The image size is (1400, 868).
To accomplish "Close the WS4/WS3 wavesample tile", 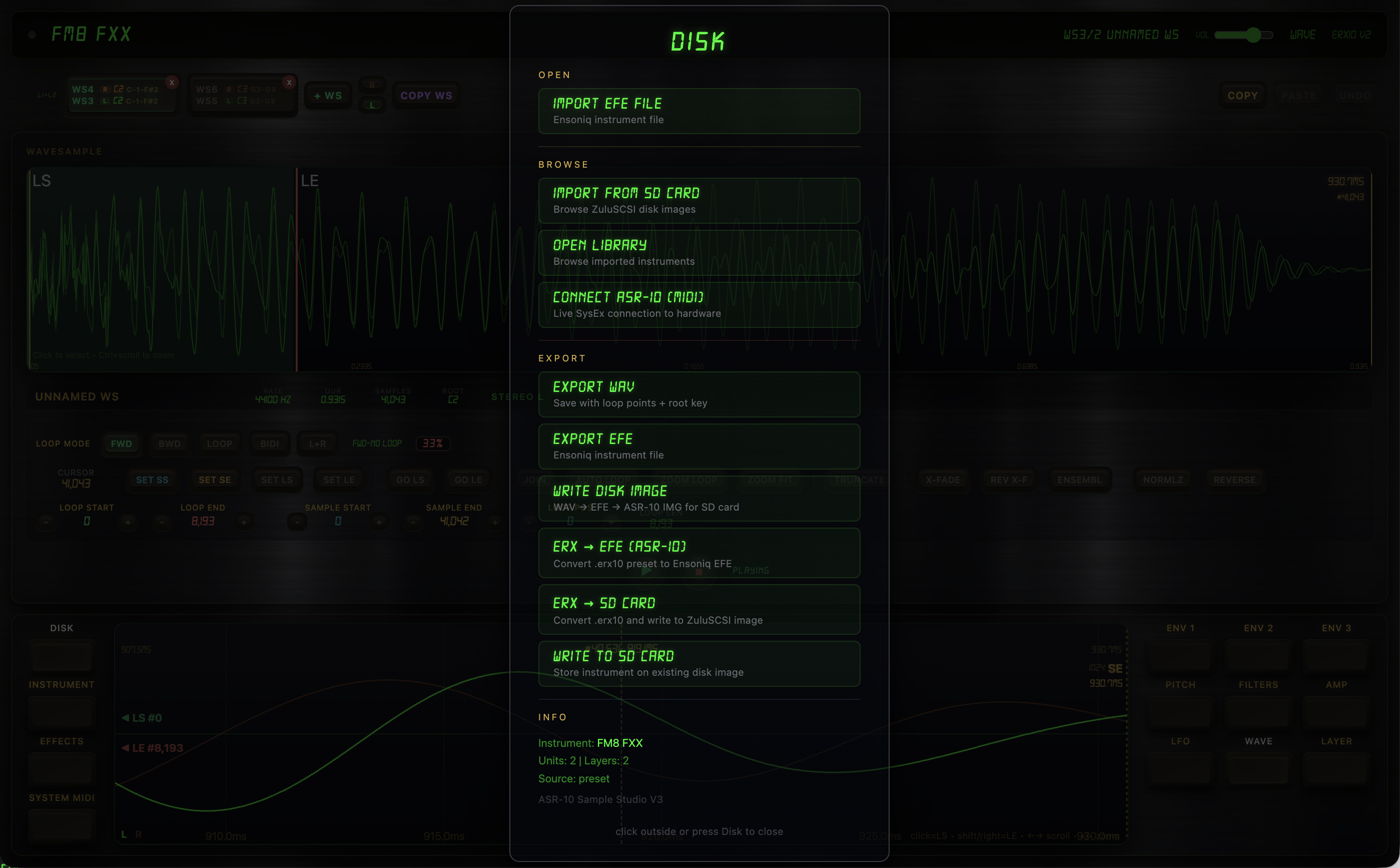I will coord(172,82).
